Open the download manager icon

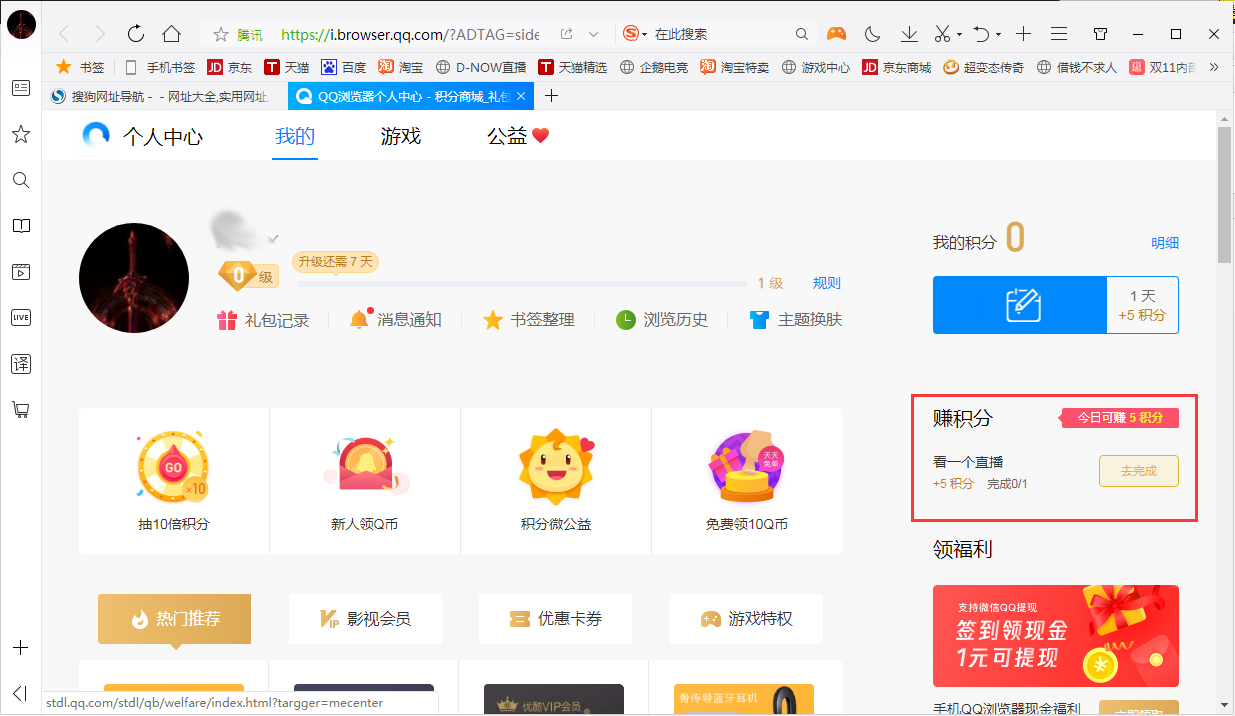pos(908,33)
